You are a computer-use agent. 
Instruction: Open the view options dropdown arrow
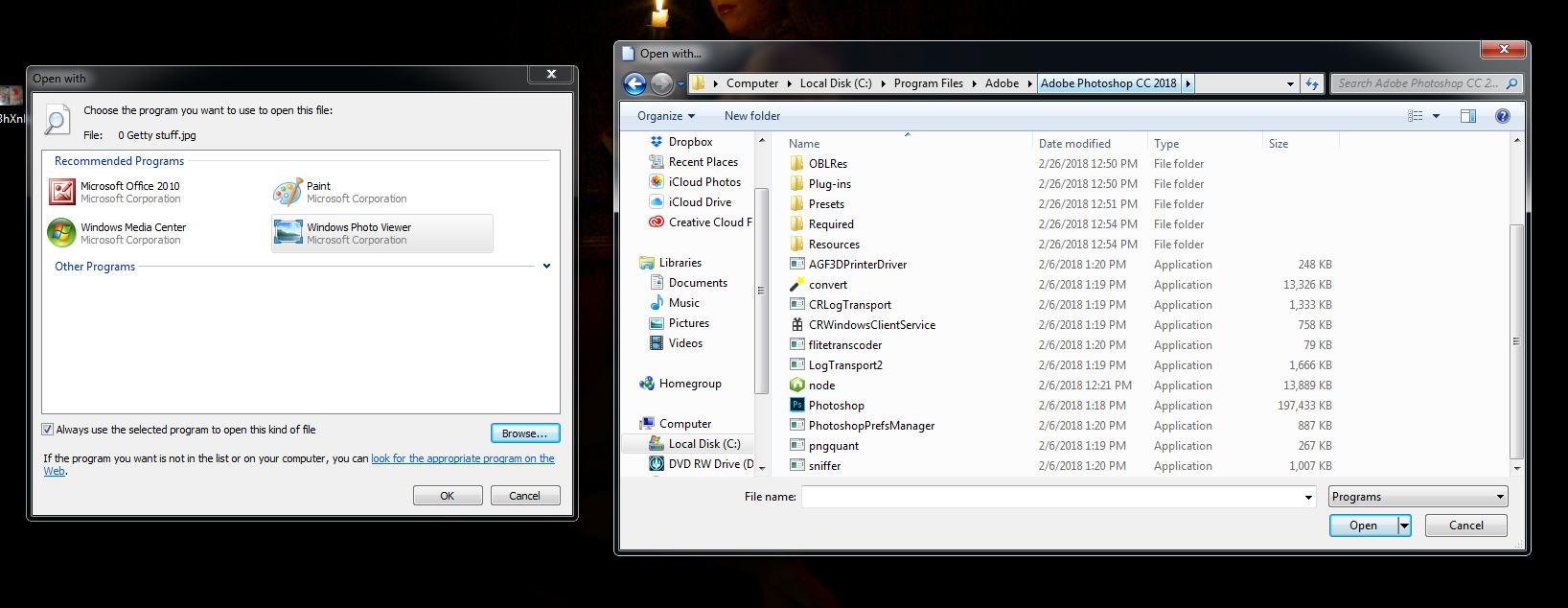(1436, 116)
